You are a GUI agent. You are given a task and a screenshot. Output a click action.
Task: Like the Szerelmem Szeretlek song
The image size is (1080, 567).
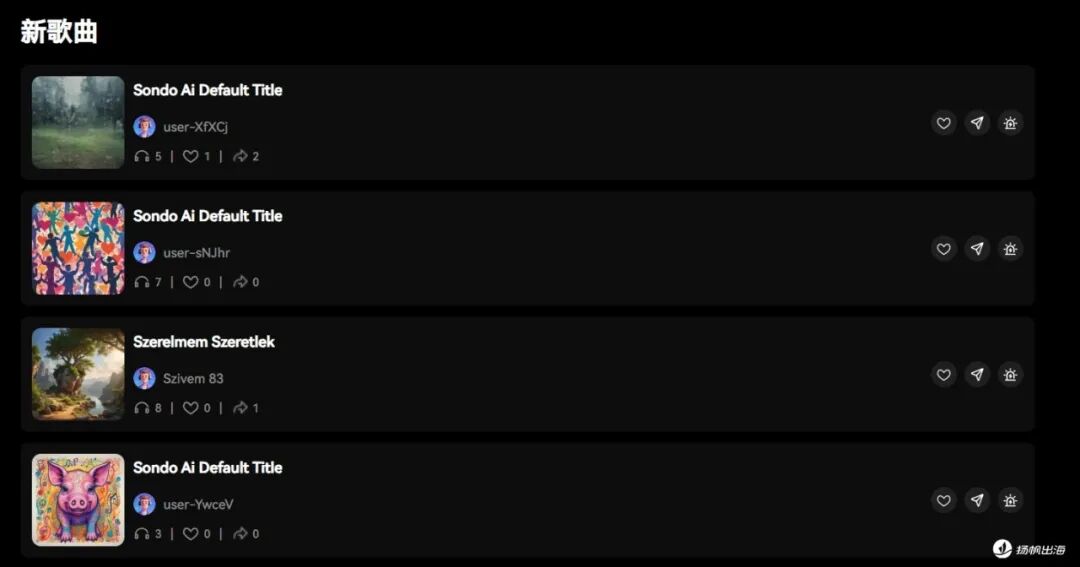[944, 375]
